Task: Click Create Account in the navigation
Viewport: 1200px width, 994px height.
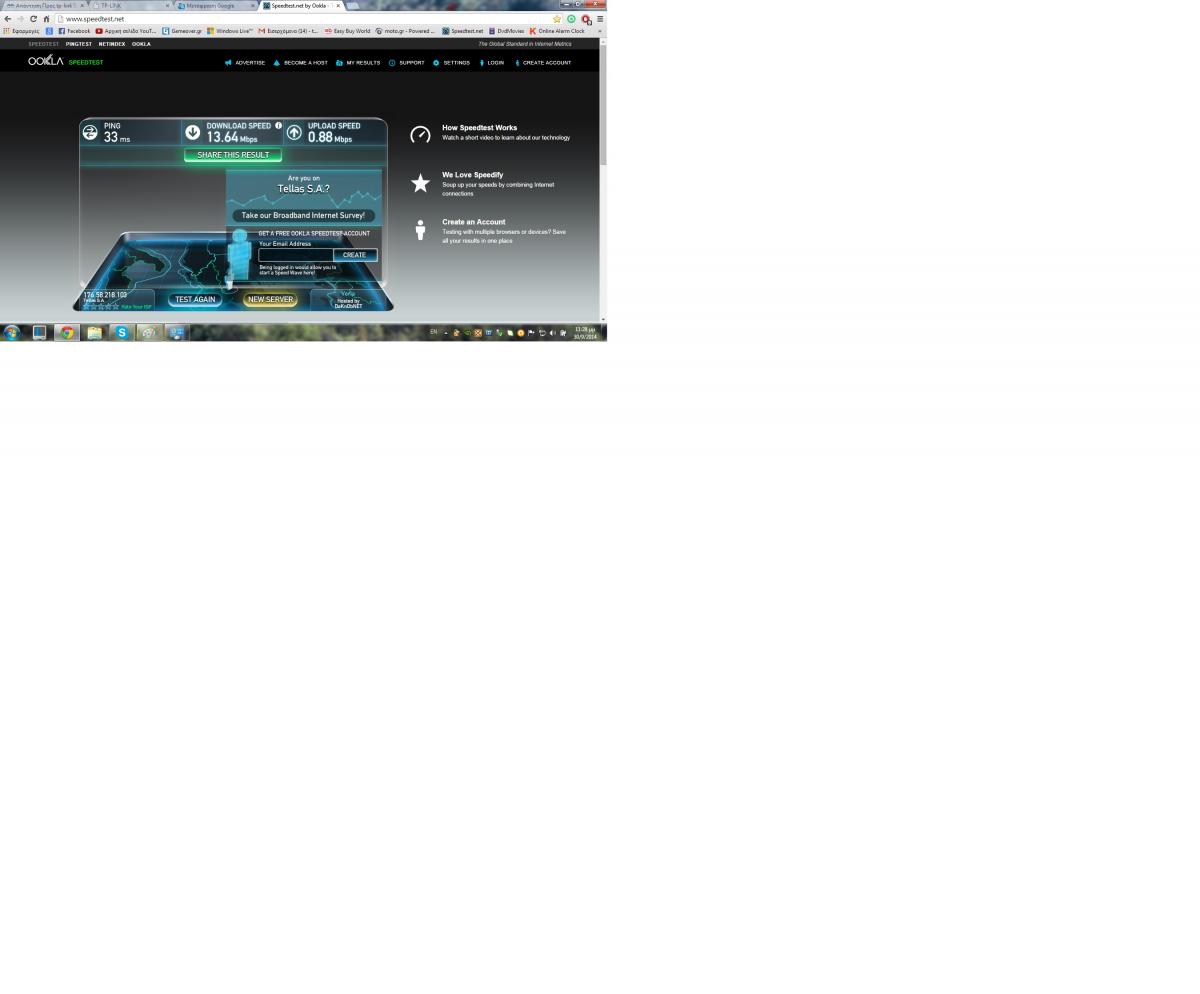Action: 543,63
